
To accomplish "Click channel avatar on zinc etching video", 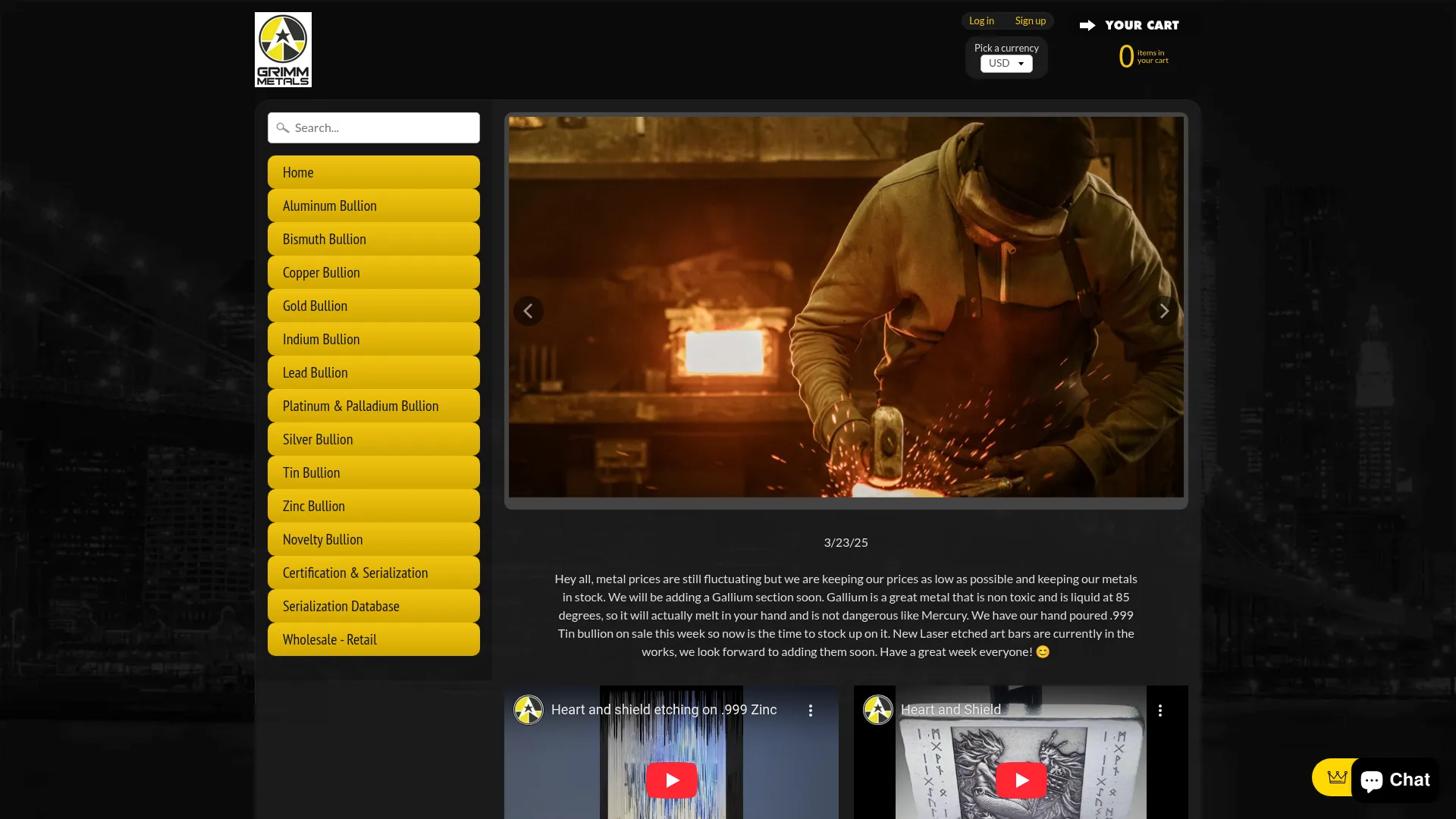I will (529, 710).
